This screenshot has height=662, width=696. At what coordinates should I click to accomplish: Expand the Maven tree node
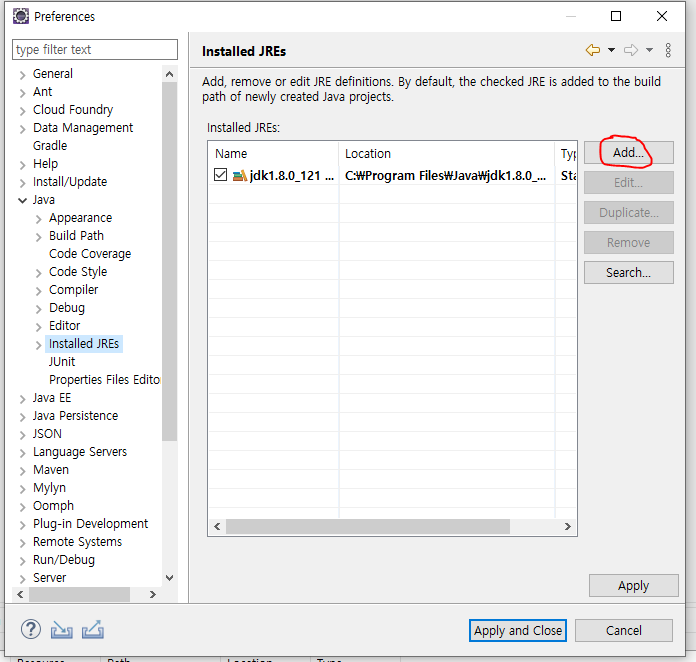[x=23, y=471]
